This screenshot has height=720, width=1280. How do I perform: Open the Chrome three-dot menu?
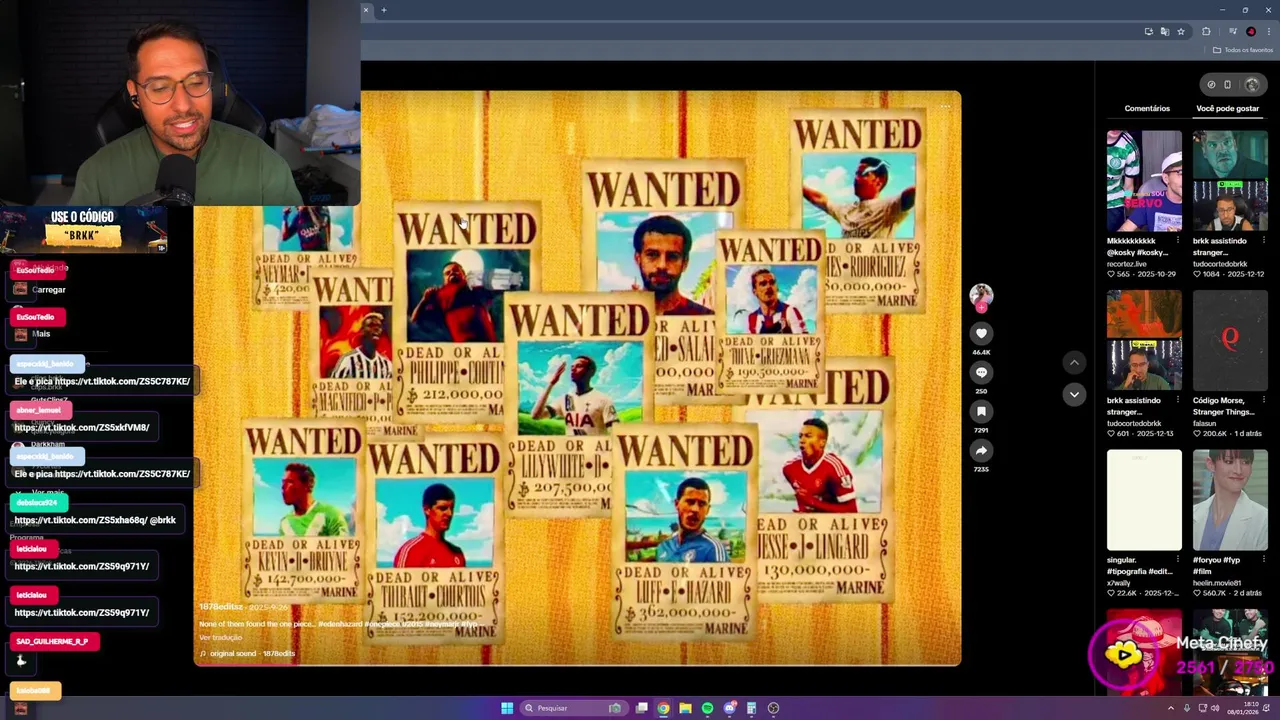(x=1268, y=31)
